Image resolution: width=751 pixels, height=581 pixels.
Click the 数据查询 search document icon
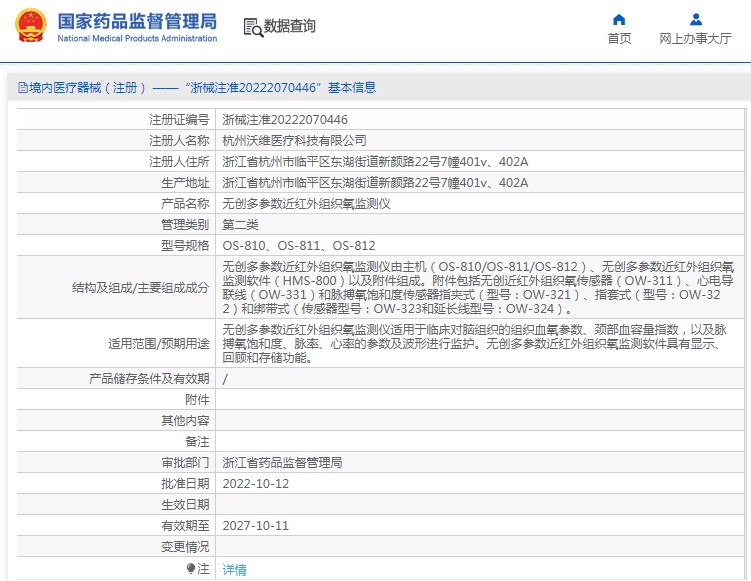253,27
